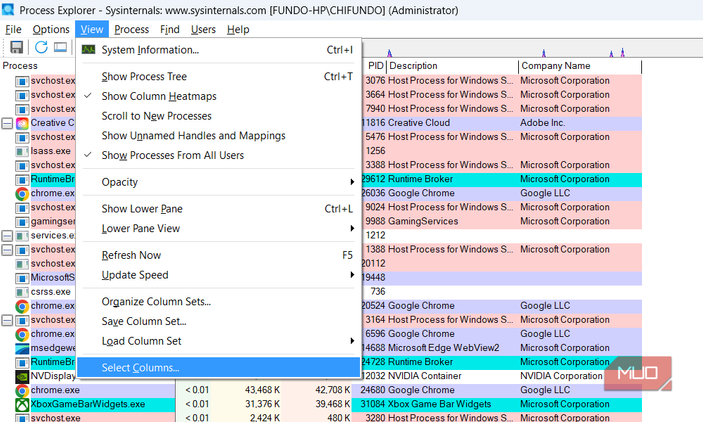Choose Organize Column Sets entry
This screenshot has width=703, height=422.
218,302
